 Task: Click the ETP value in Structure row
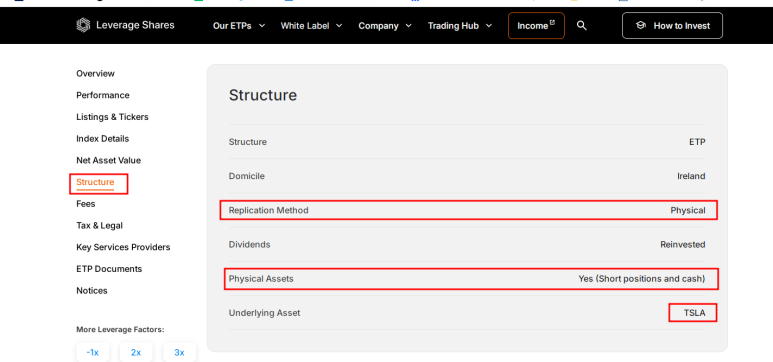click(697, 142)
